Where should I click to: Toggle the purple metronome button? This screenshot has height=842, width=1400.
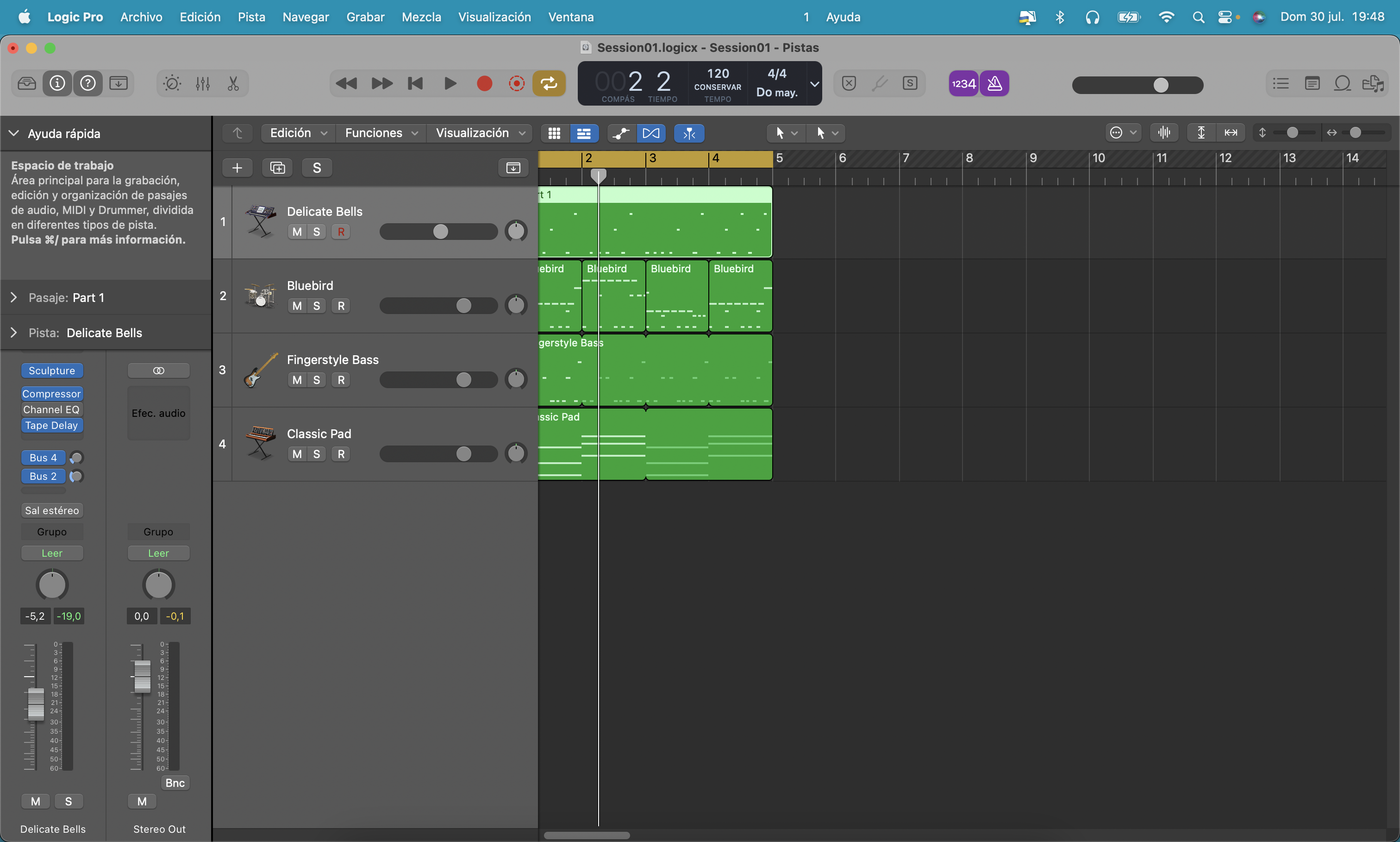[x=994, y=83]
